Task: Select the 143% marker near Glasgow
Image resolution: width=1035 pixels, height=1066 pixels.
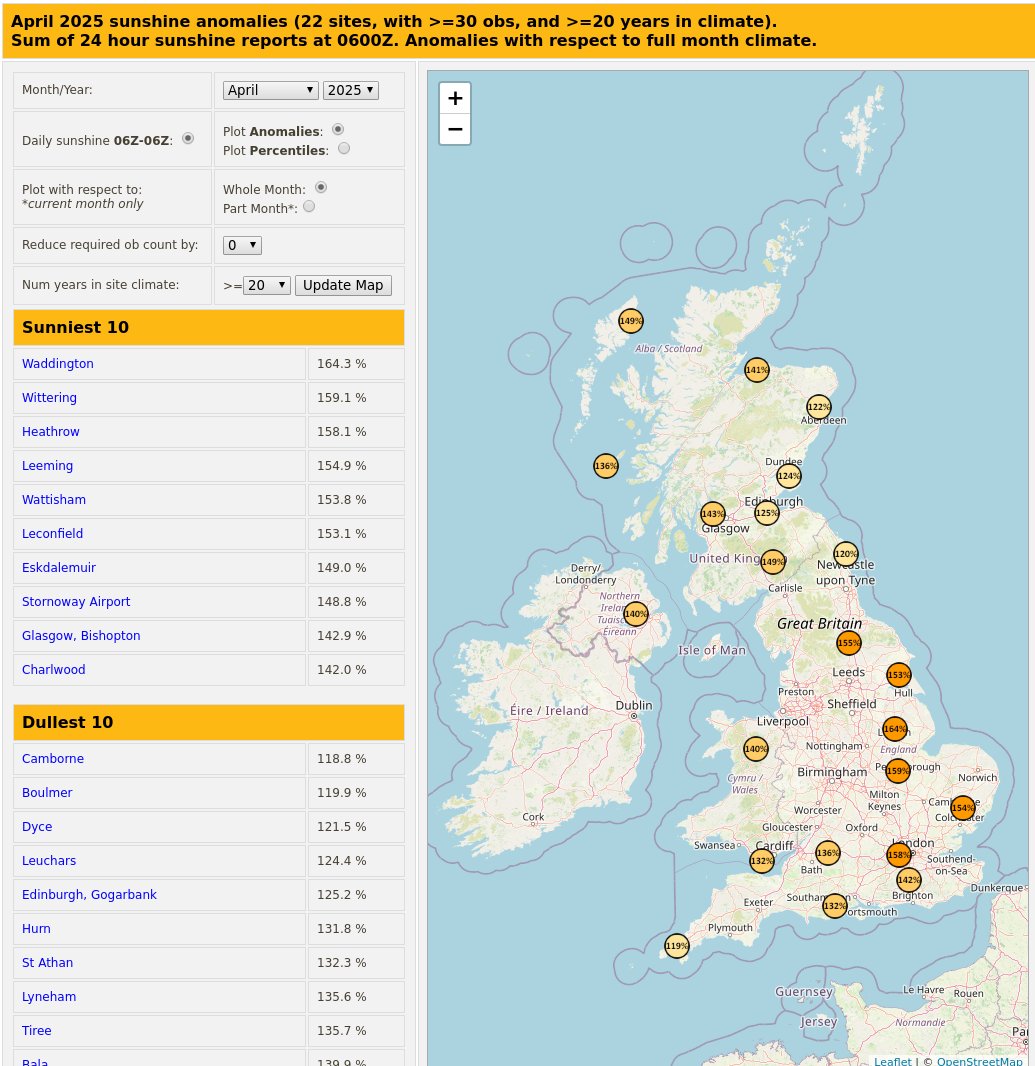Action: [712, 513]
